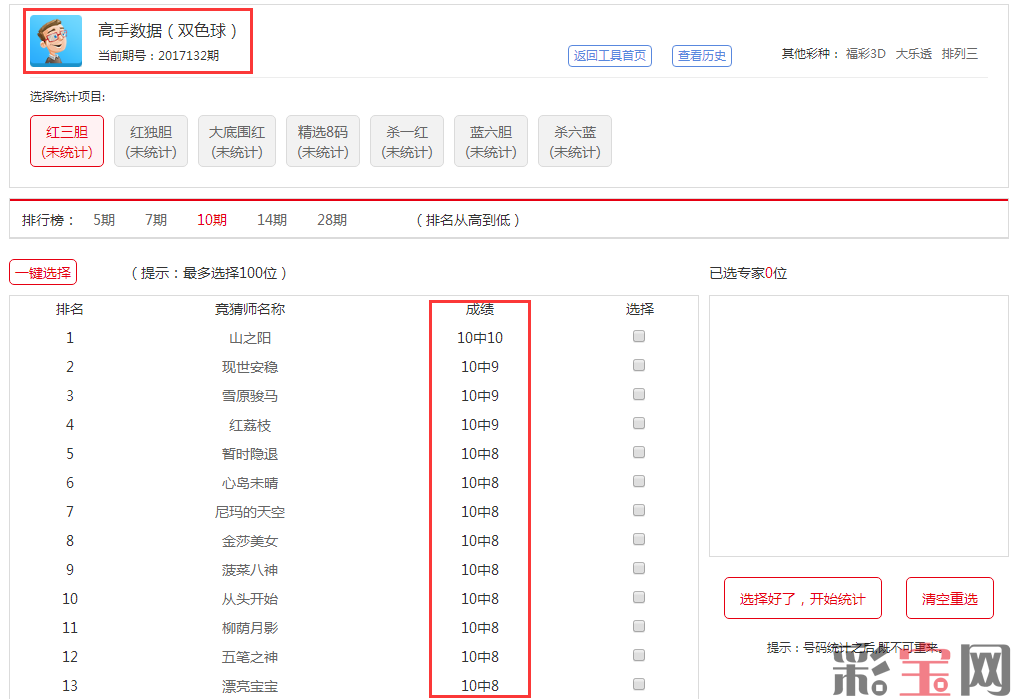
Task: Check the box for expert 山之阳
Action: (639, 337)
